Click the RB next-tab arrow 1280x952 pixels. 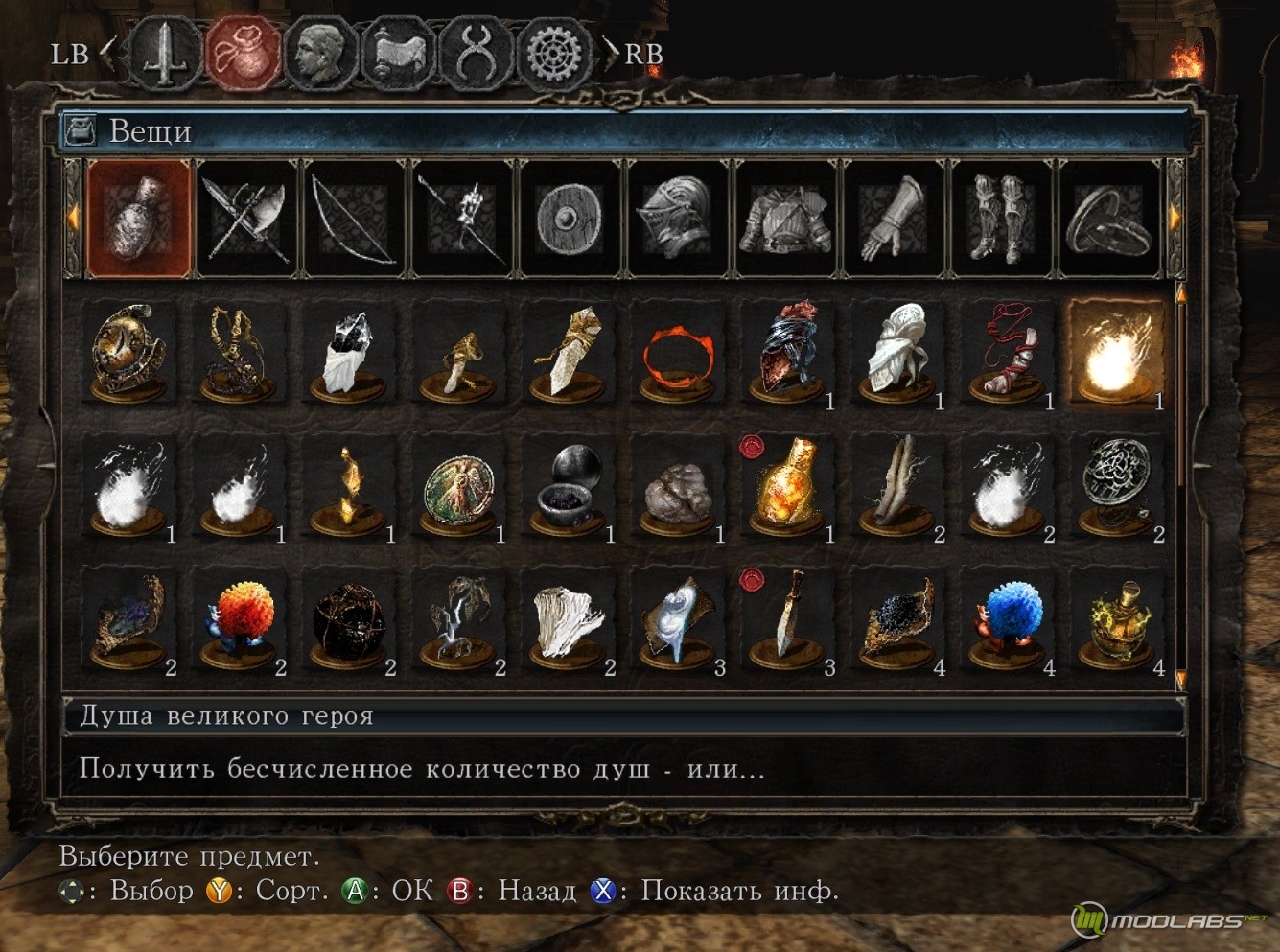[x=610, y=55]
